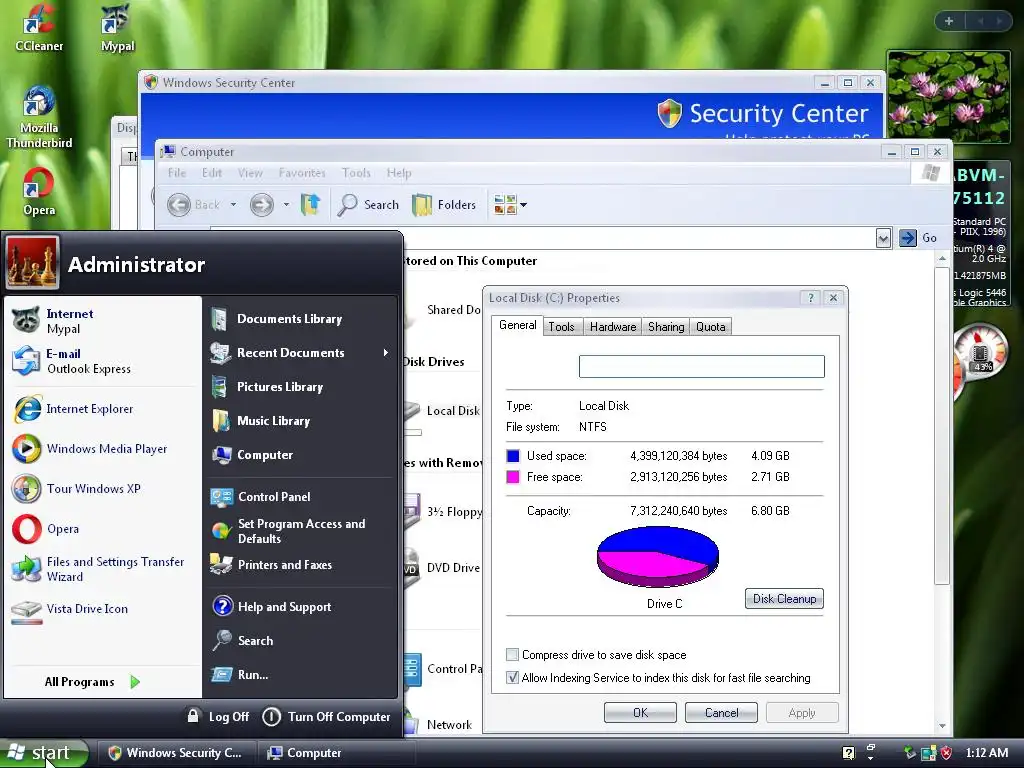Viewport: 1024px width, 768px height.
Task: Open Back button history dropdown arrow
Action: (x=233, y=204)
